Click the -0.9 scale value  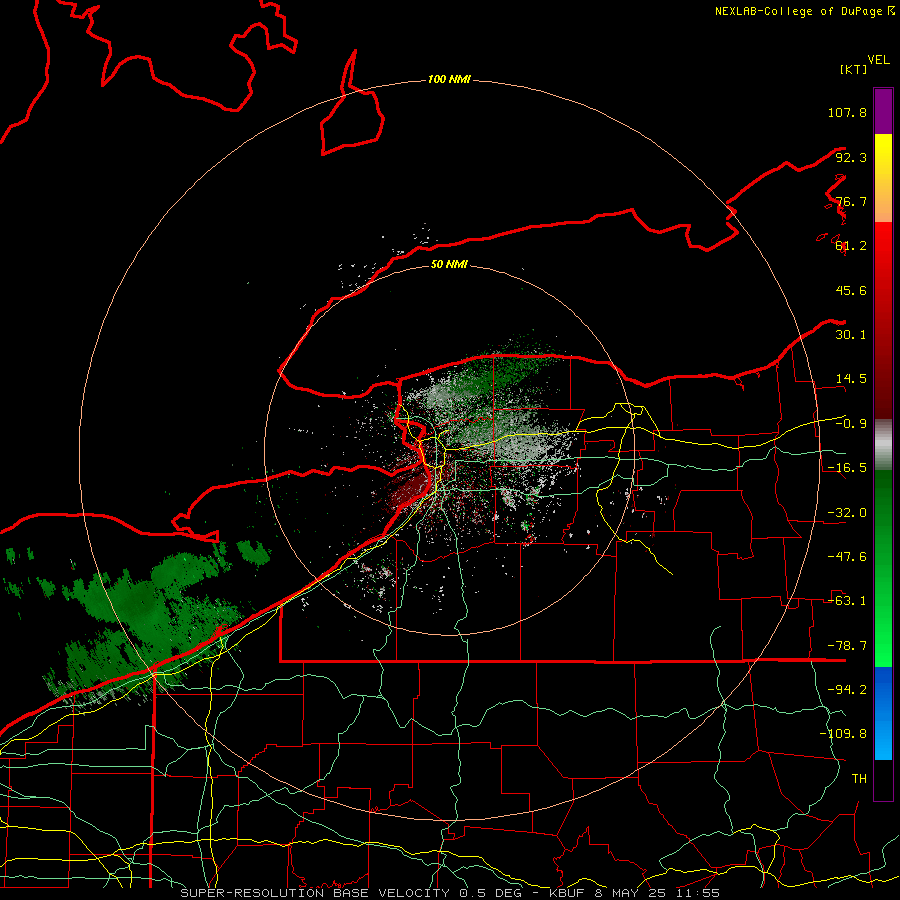point(851,424)
